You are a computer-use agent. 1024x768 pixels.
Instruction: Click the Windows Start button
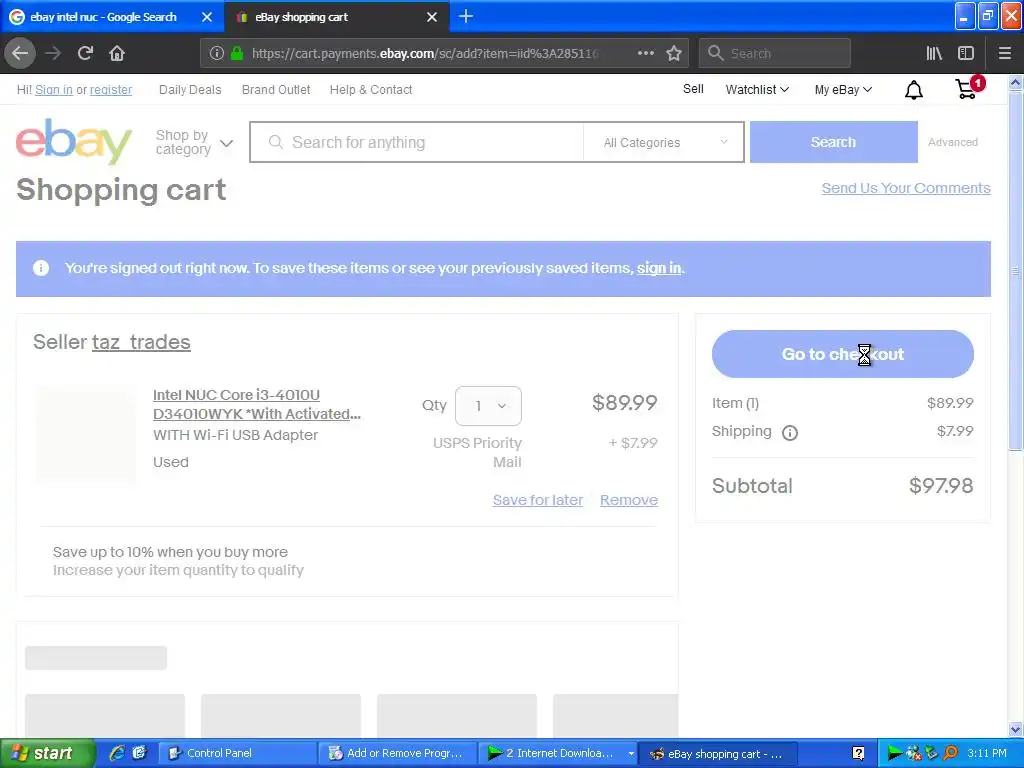(47, 753)
